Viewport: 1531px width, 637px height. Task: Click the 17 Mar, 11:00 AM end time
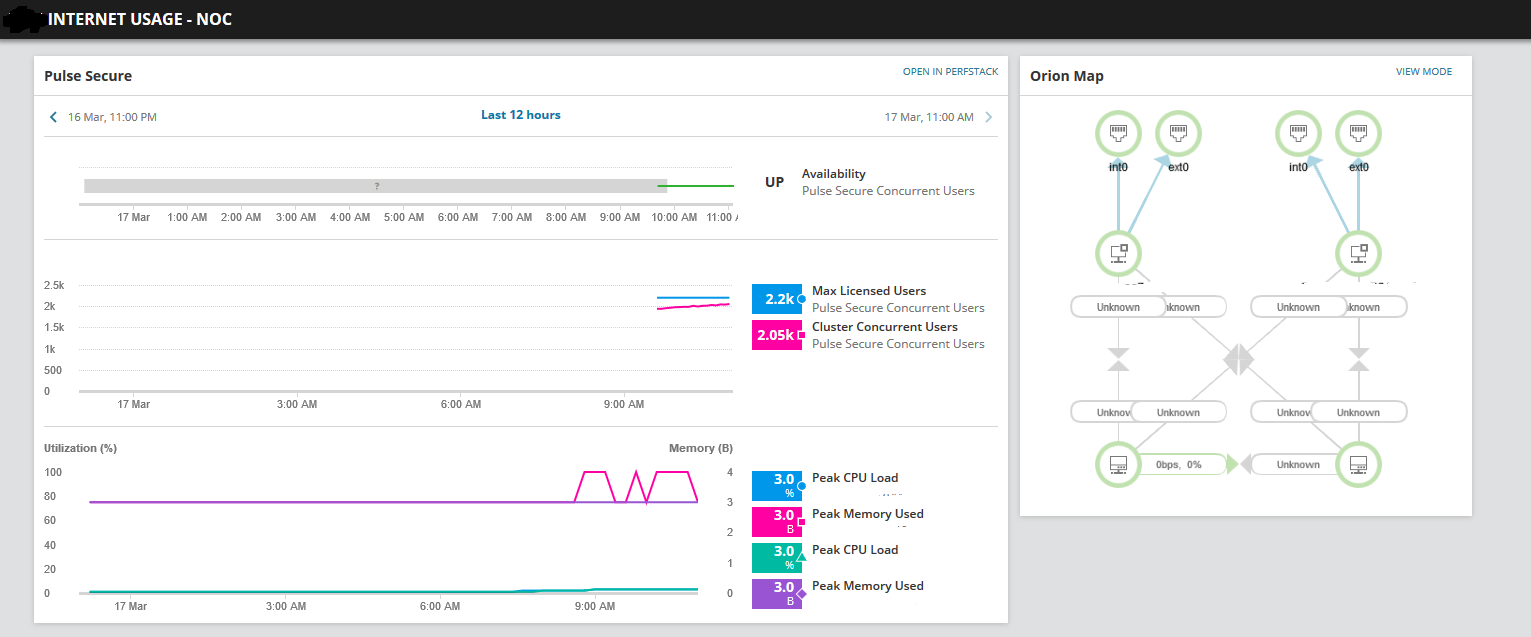(929, 117)
